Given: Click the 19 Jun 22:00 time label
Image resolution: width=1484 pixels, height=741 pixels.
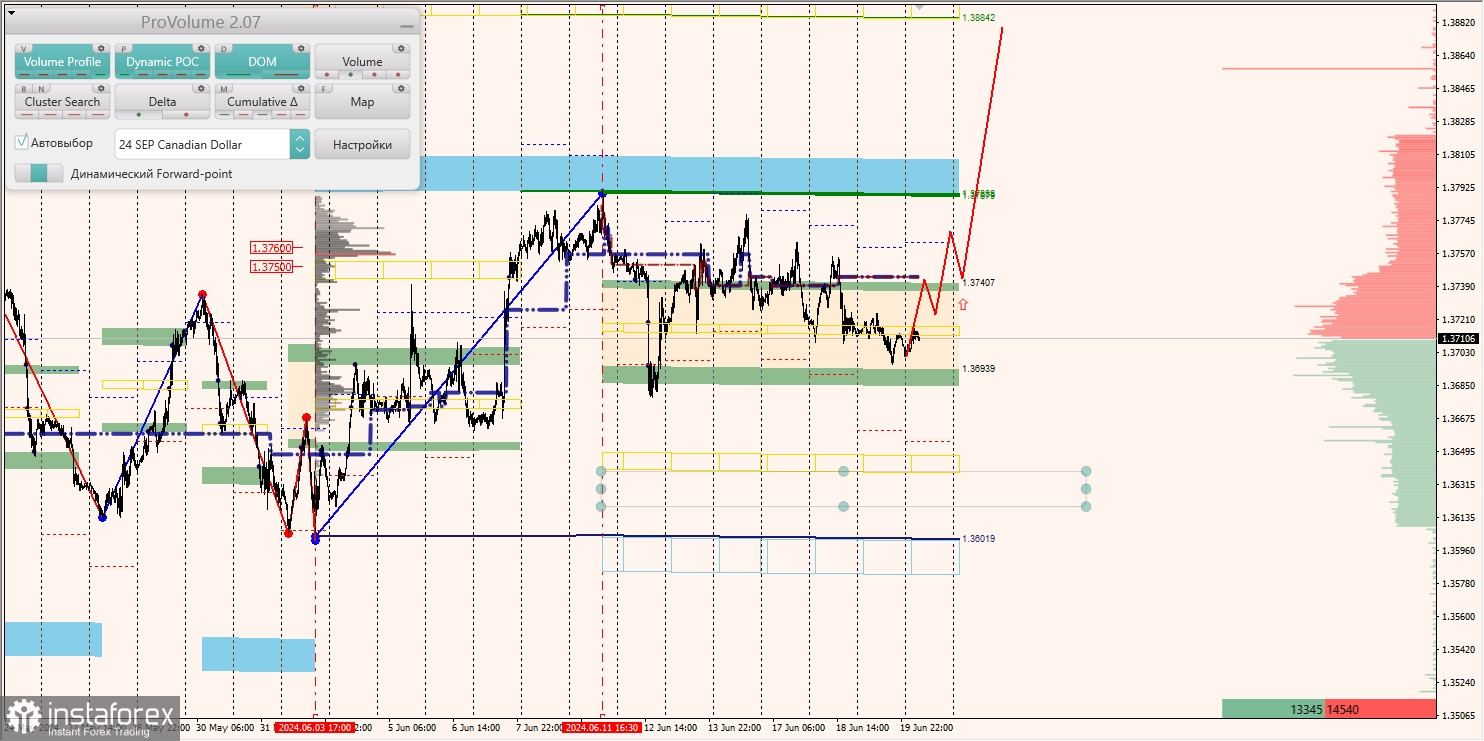Looking at the screenshot, I should (927, 728).
